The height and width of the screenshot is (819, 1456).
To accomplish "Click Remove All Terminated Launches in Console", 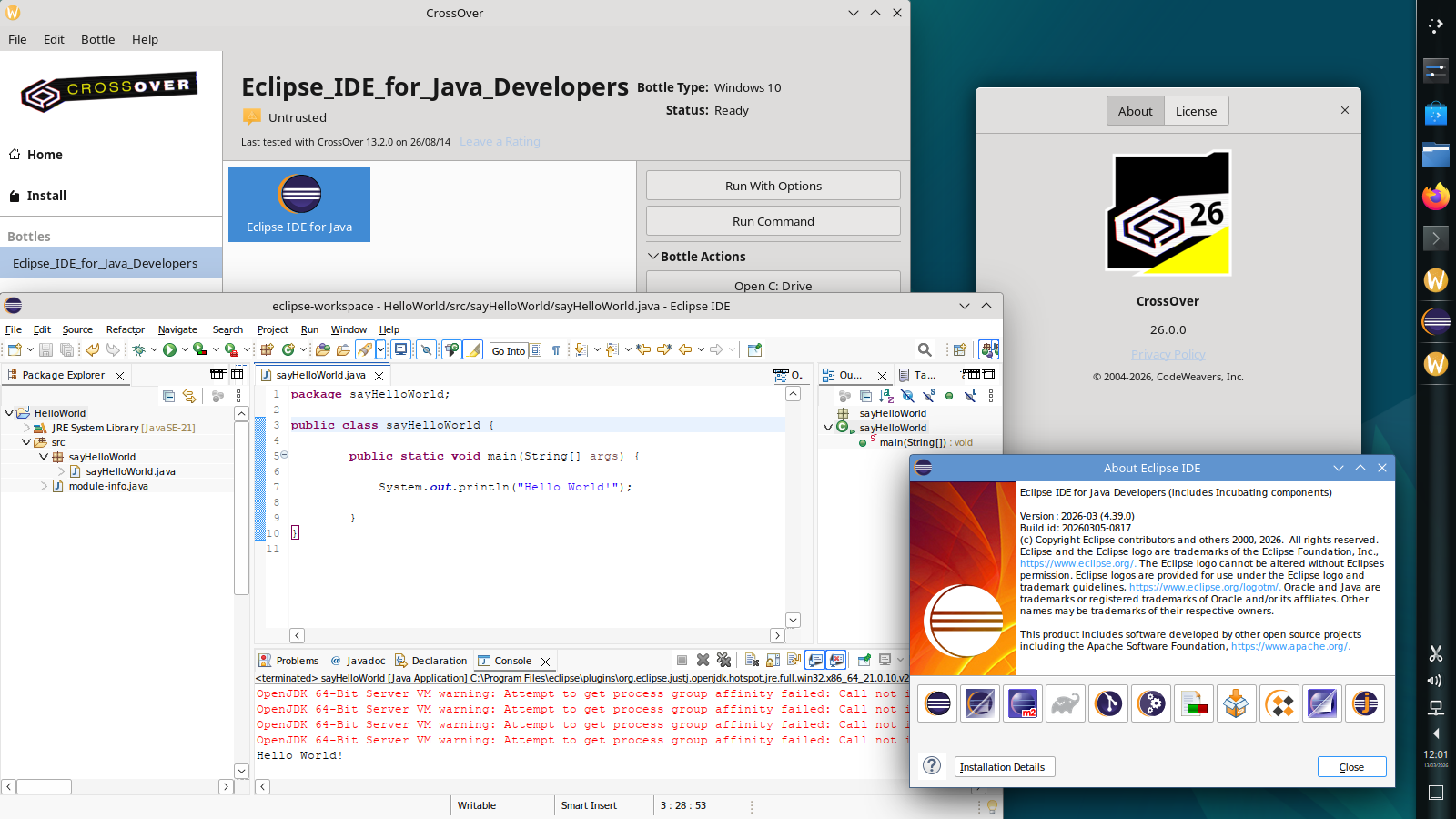I will [x=723, y=660].
